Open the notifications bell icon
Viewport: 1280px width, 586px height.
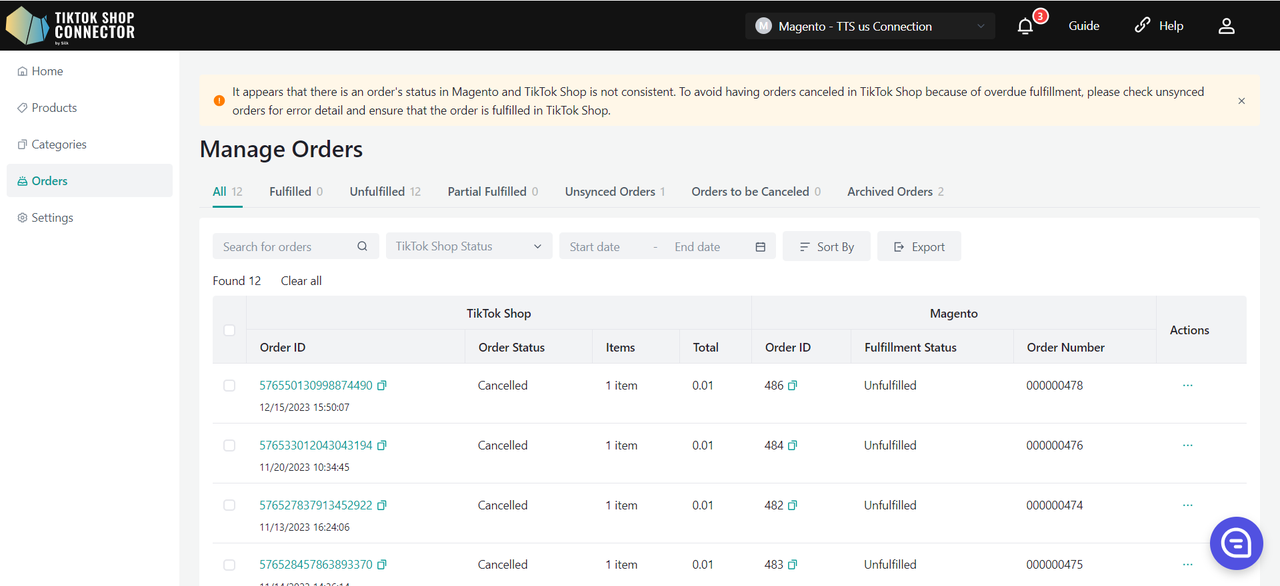coord(1025,27)
